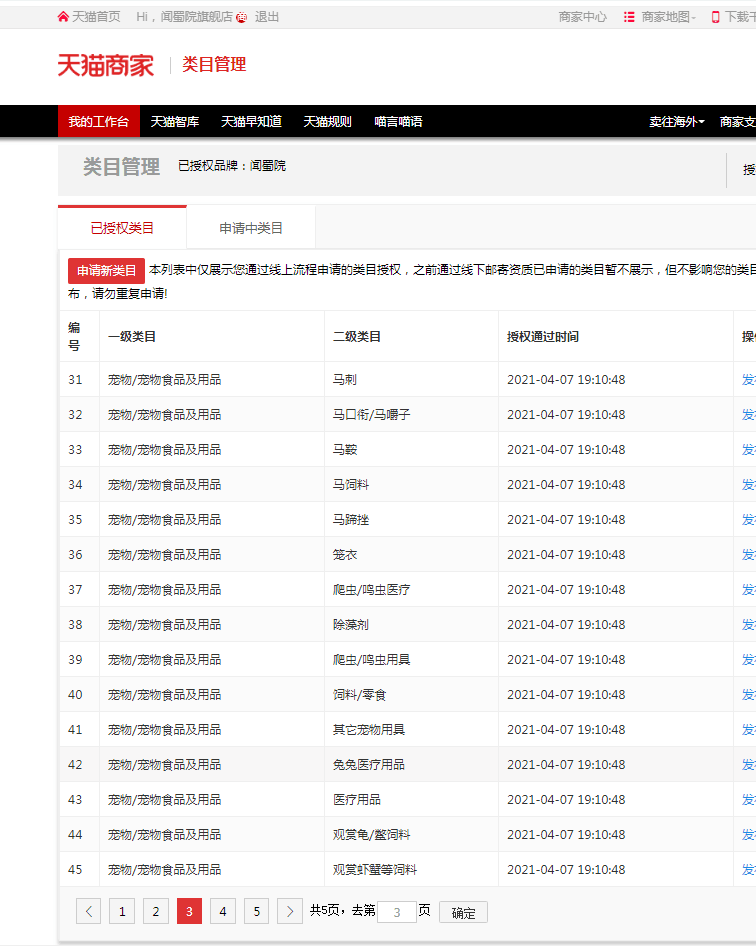Screen dimensions: 756x946
Task: Click the page number input field
Action: [x=396, y=912]
